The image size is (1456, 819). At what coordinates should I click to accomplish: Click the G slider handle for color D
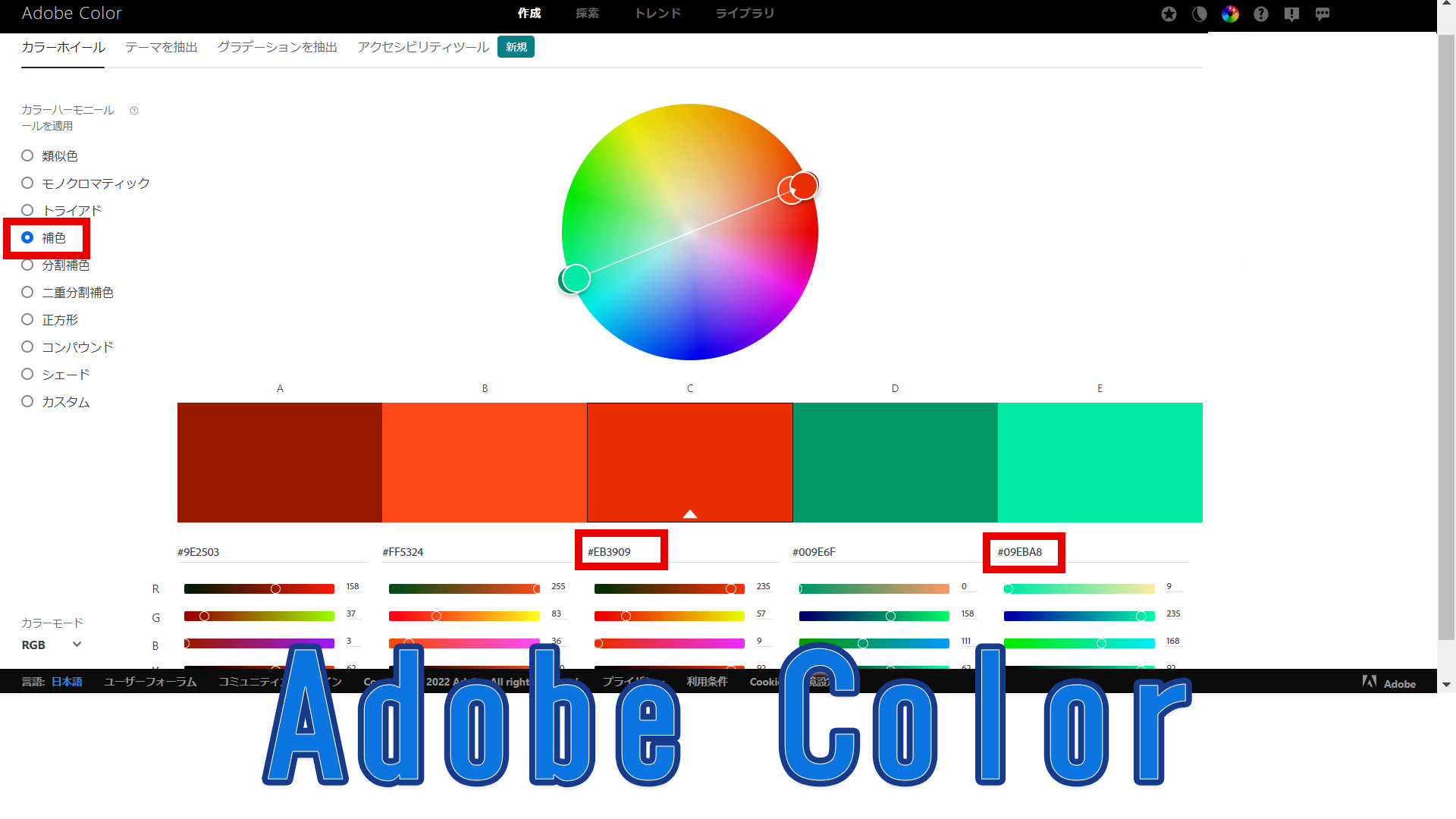890,617
